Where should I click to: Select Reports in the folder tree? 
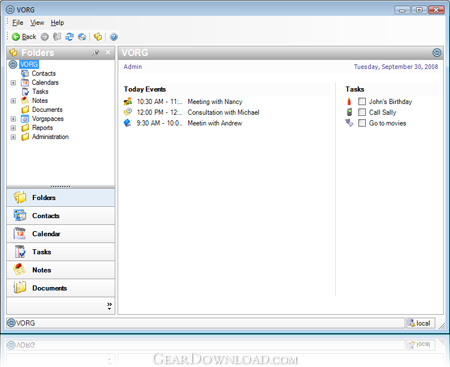42,128
